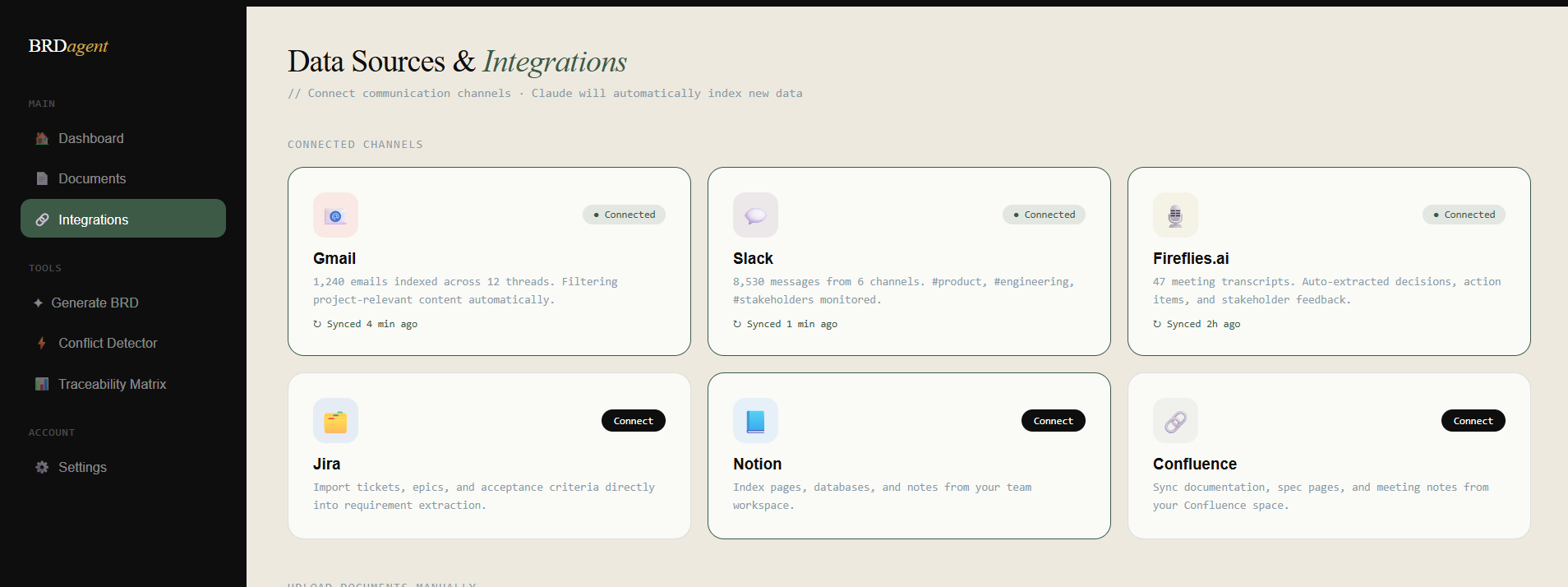Open the Dashboard page

tap(123, 138)
